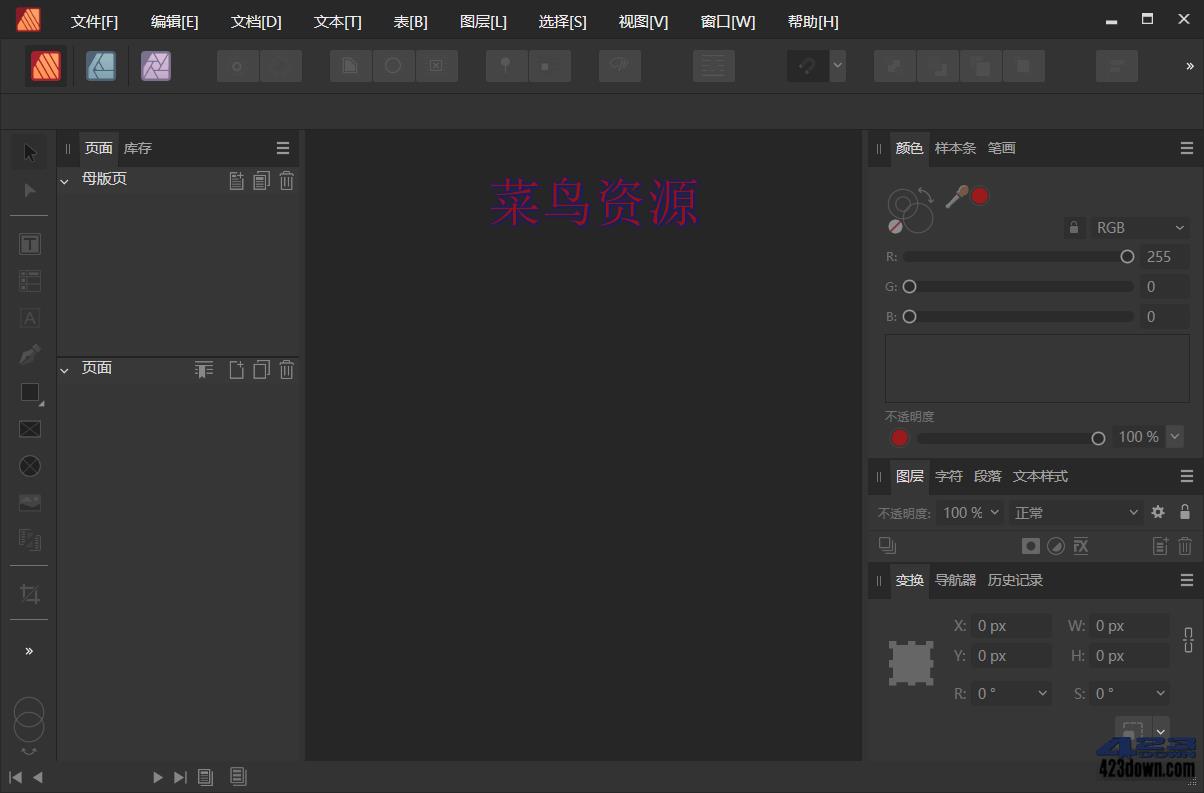Select the Picture Frame Rectangle tool
The image size is (1204, 793).
point(29,429)
